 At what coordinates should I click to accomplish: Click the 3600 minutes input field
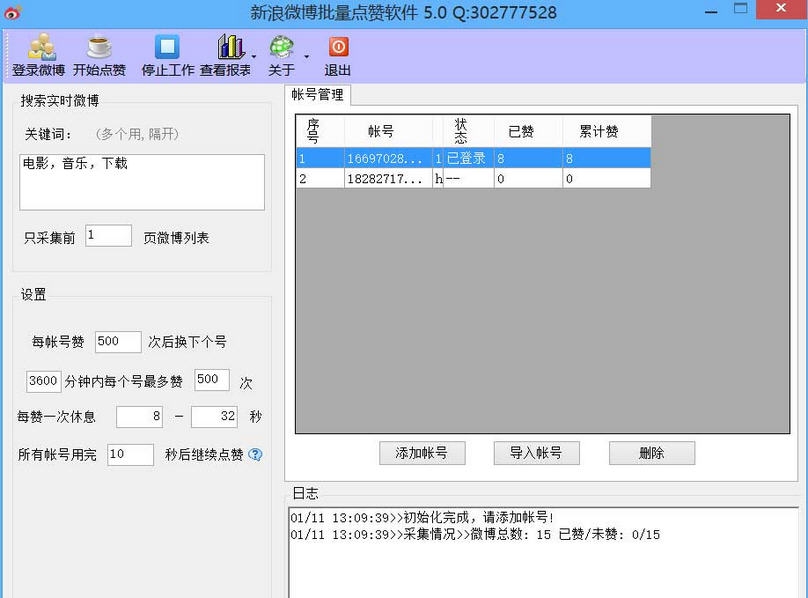[43, 381]
